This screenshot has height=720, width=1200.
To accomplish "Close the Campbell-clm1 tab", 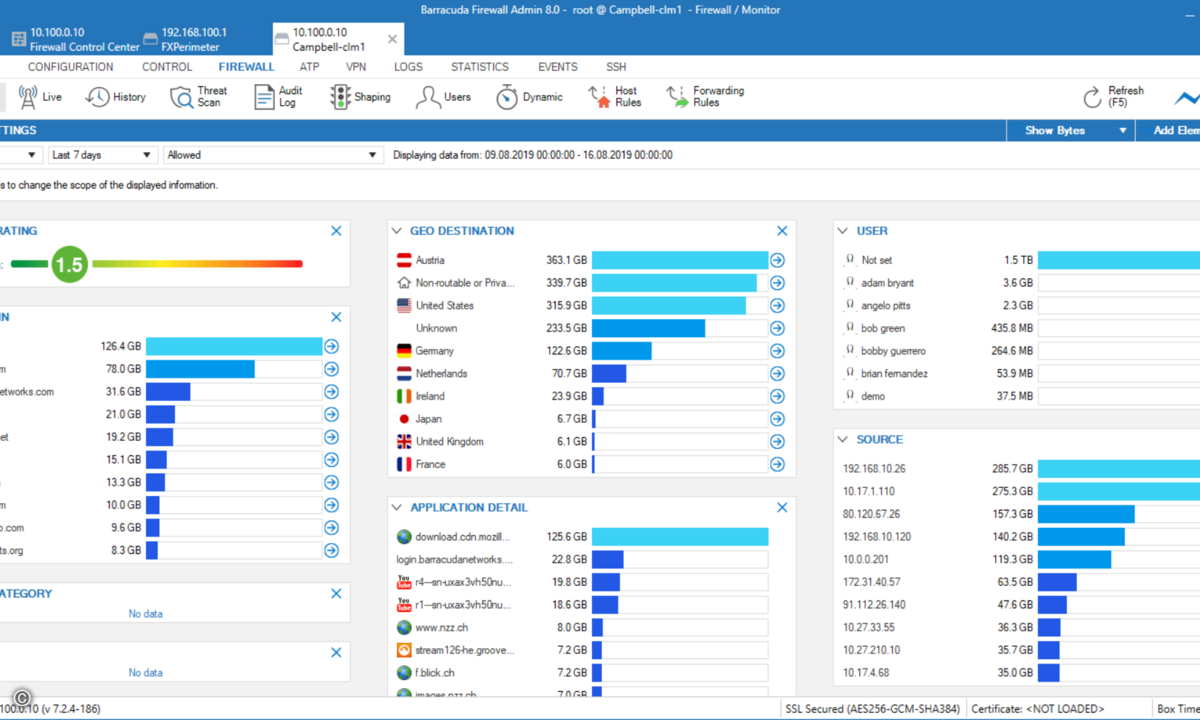I will [x=392, y=40].
